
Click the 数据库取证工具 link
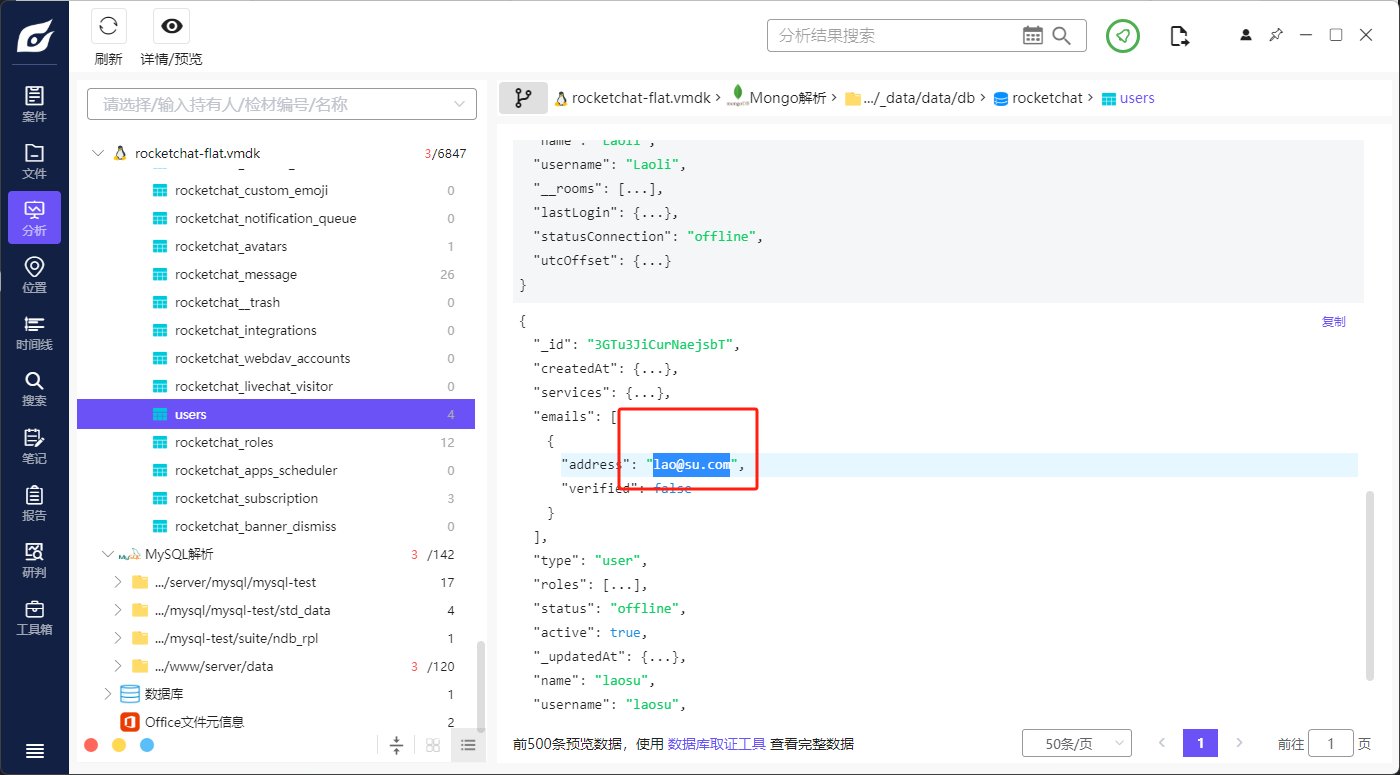716,744
